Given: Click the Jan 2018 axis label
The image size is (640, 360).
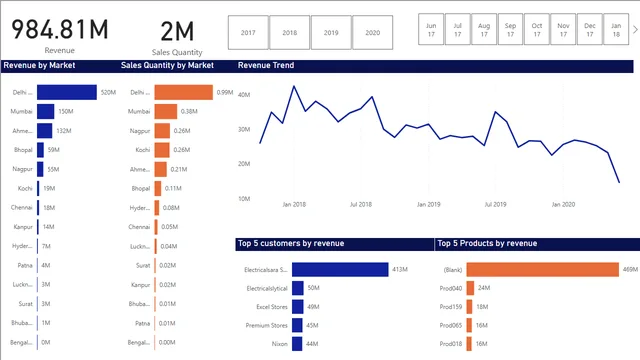Looking at the screenshot, I should [294, 204].
